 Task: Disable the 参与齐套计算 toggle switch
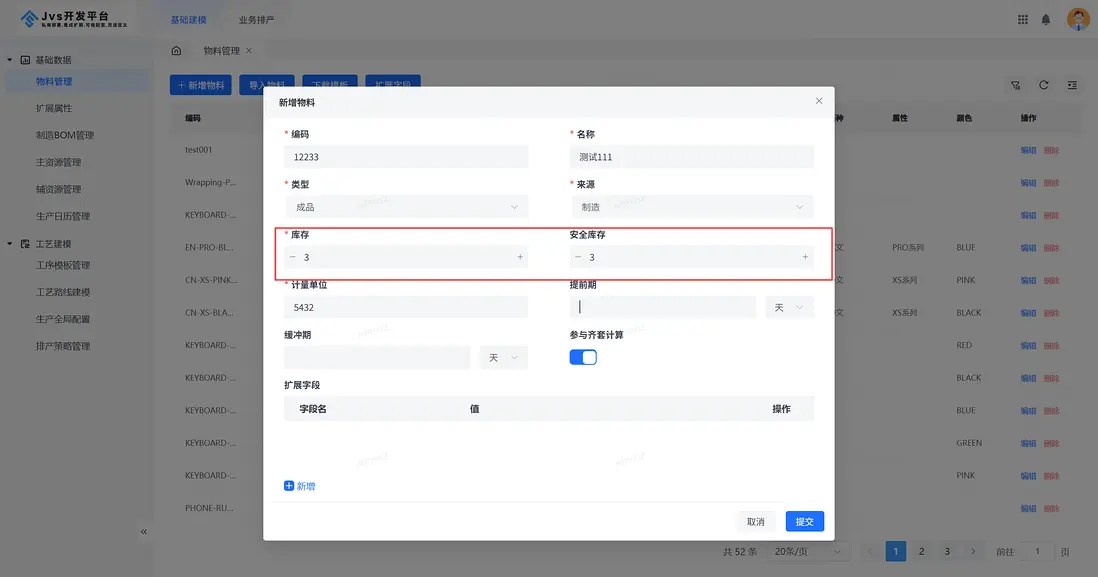[x=583, y=356]
